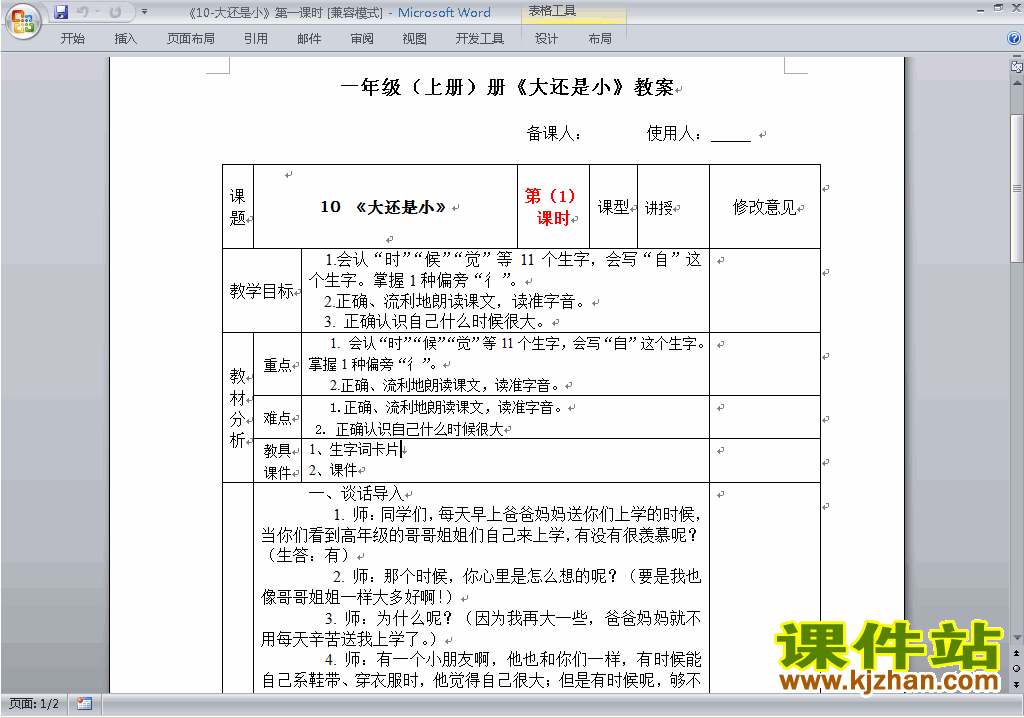Click the macro recording icon in status bar
This screenshot has height=718, width=1024.
coord(84,704)
